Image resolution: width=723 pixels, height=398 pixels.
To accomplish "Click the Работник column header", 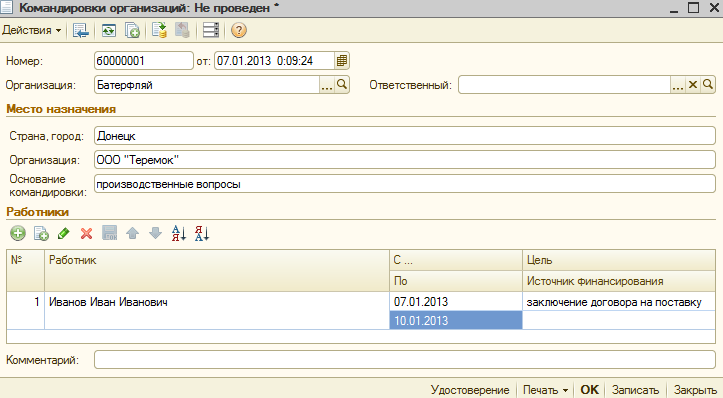I will pyautogui.click(x=217, y=270).
